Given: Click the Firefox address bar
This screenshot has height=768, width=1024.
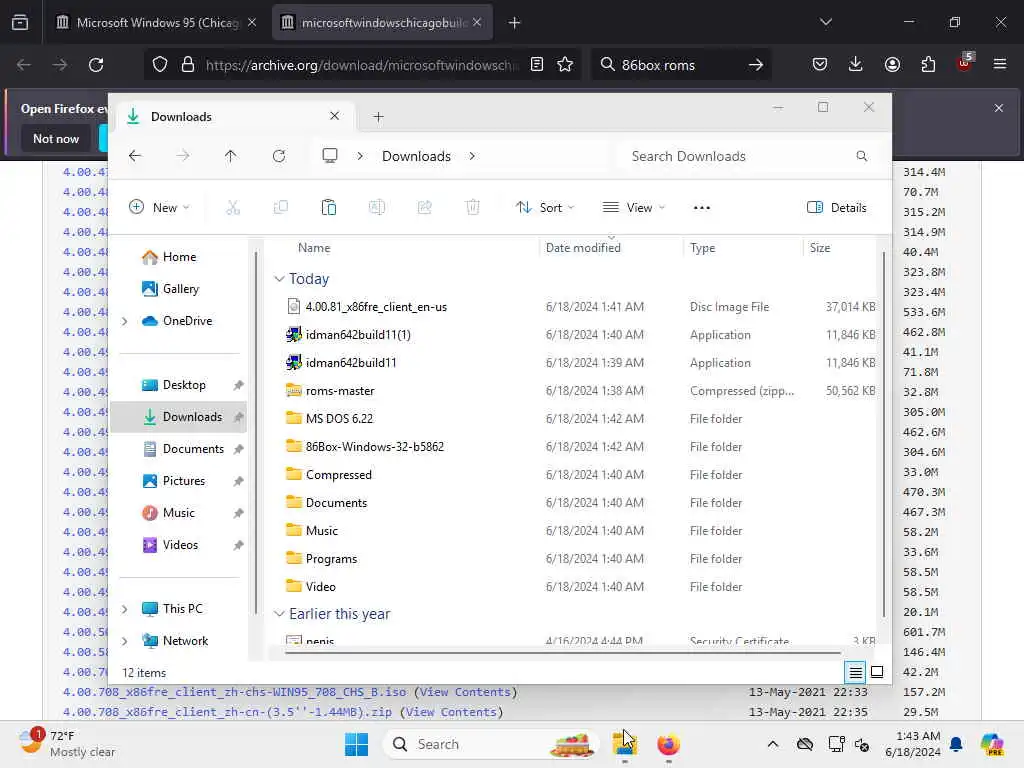Looking at the screenshot, I should (360, 65).
